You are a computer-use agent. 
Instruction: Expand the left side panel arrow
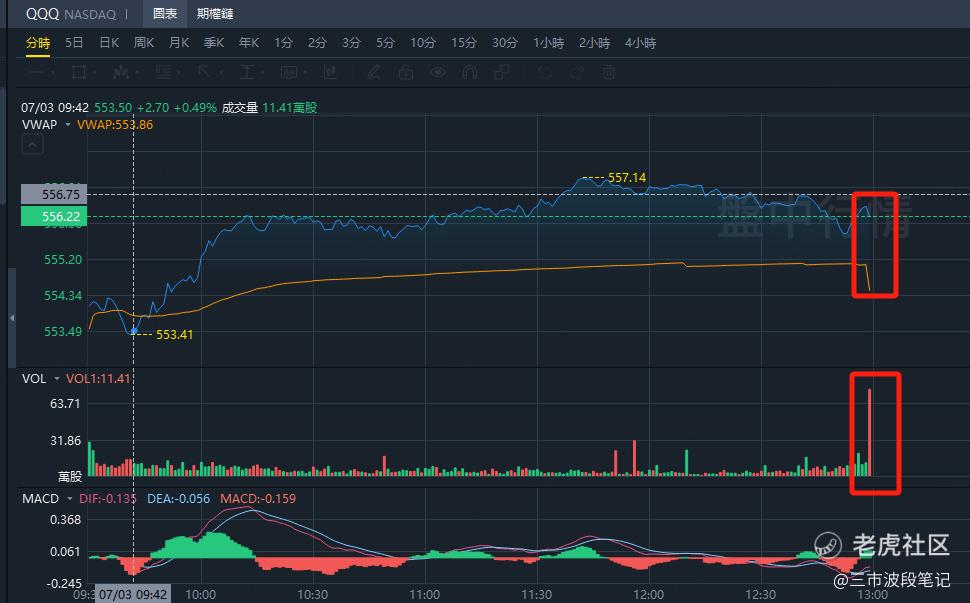click(12, 318)
